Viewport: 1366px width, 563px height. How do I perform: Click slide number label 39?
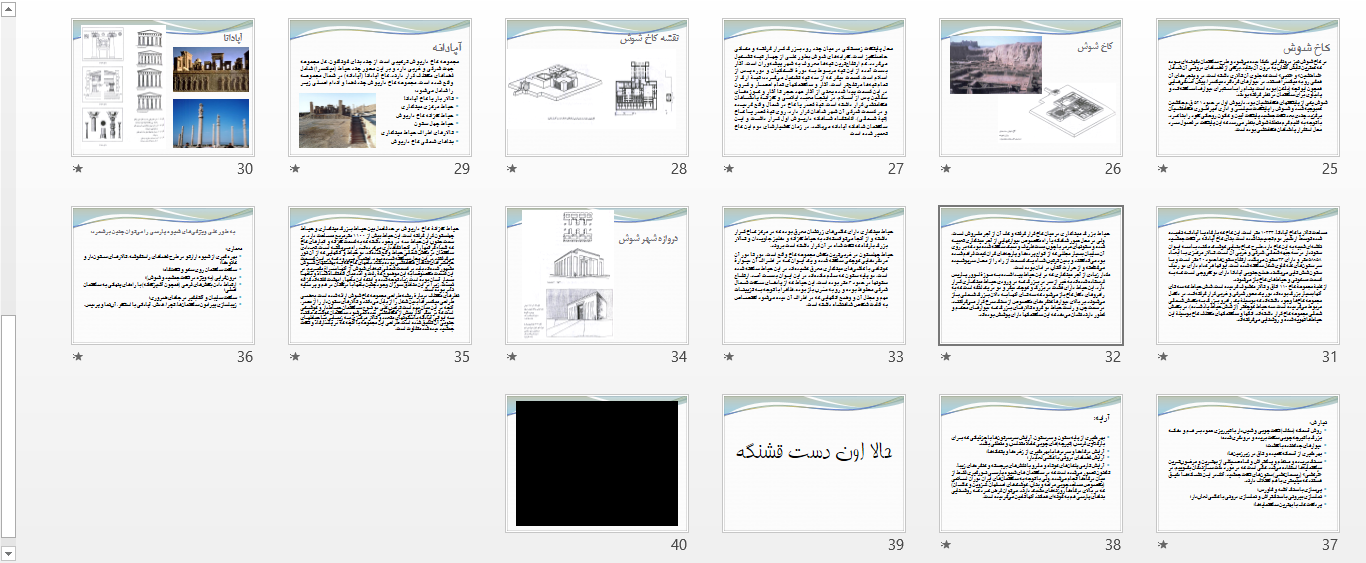(x=895, y=545)
